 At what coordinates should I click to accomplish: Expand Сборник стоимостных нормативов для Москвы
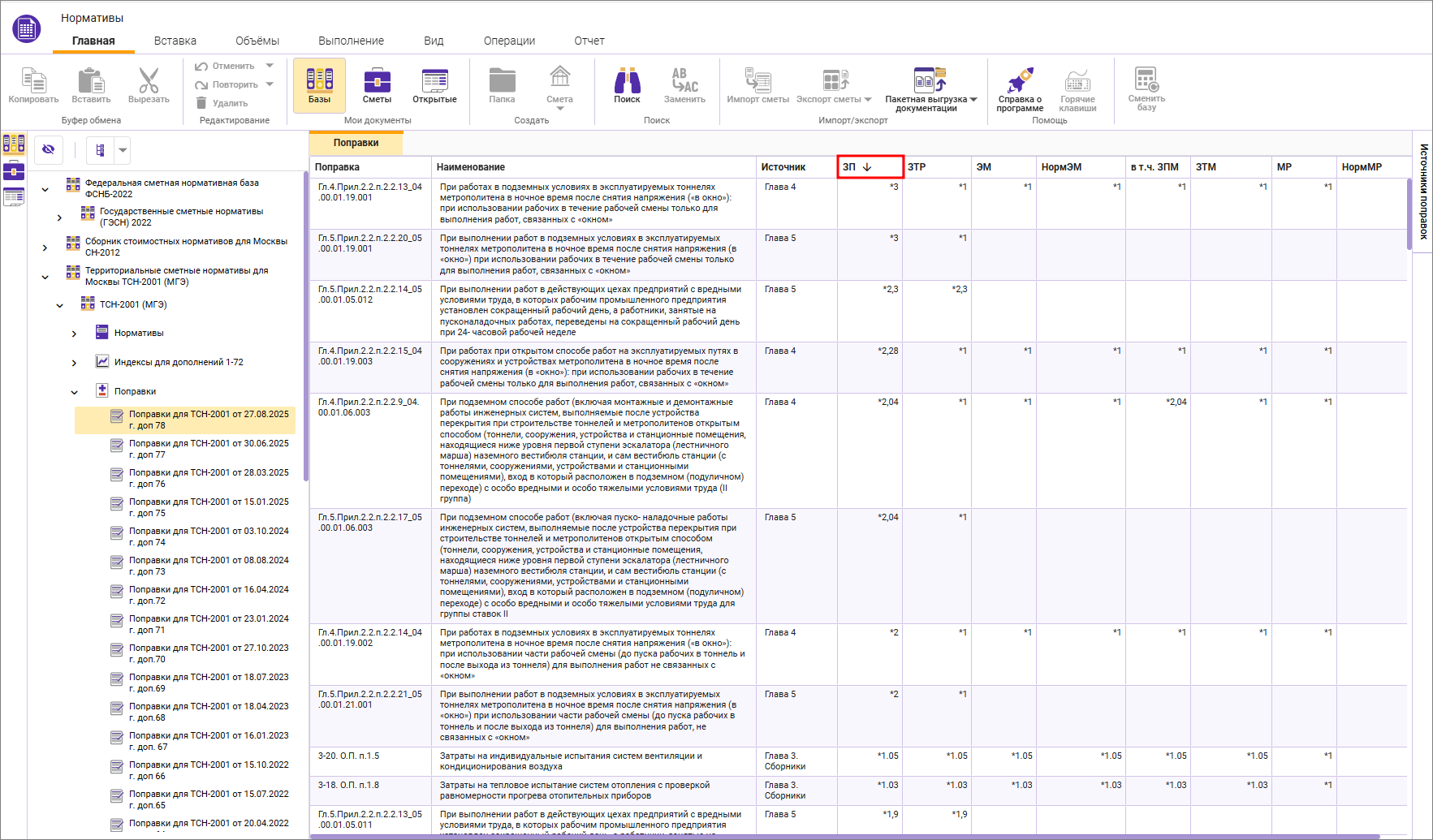tap(45, 248)
